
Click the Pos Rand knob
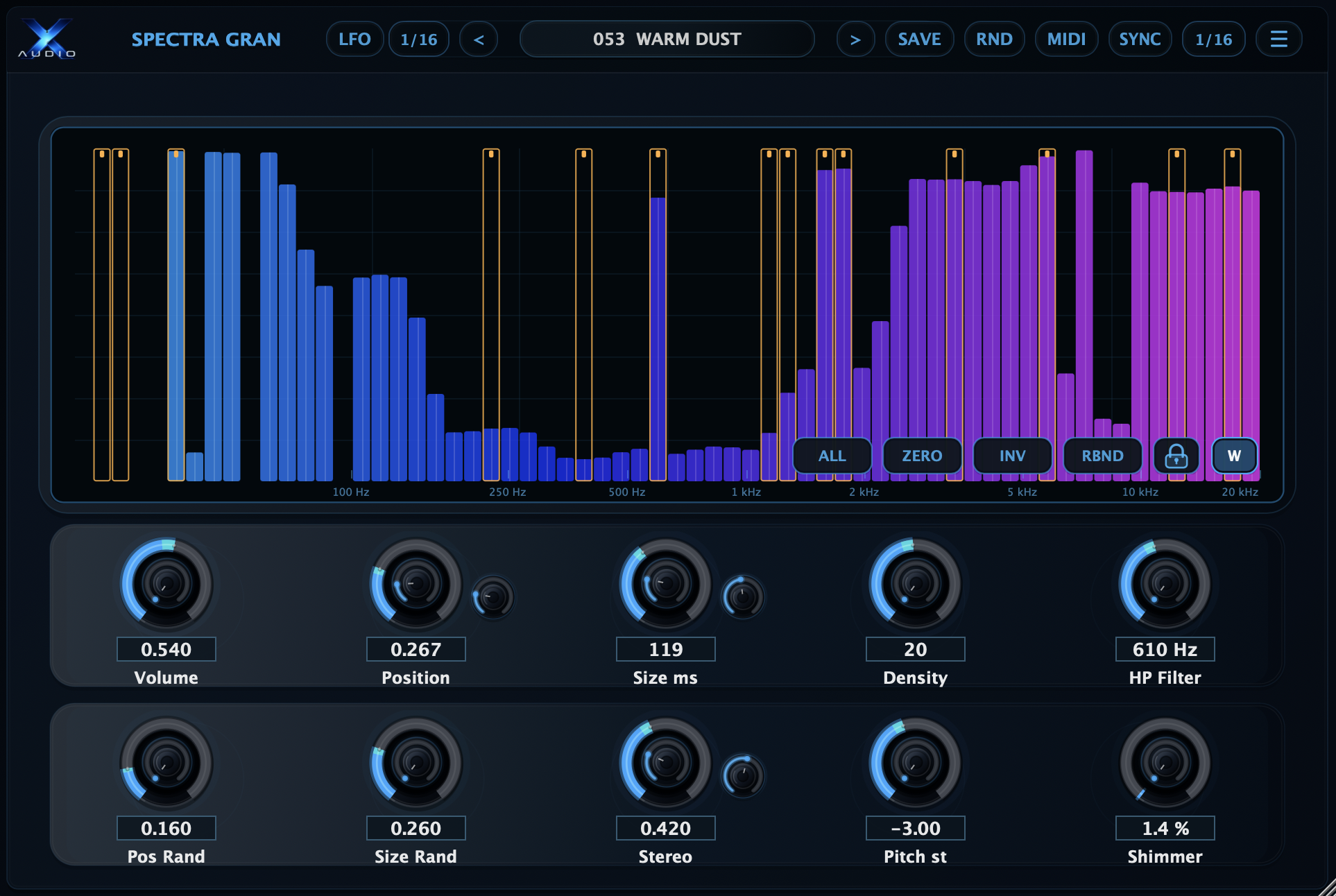click(x=166, y=762)
